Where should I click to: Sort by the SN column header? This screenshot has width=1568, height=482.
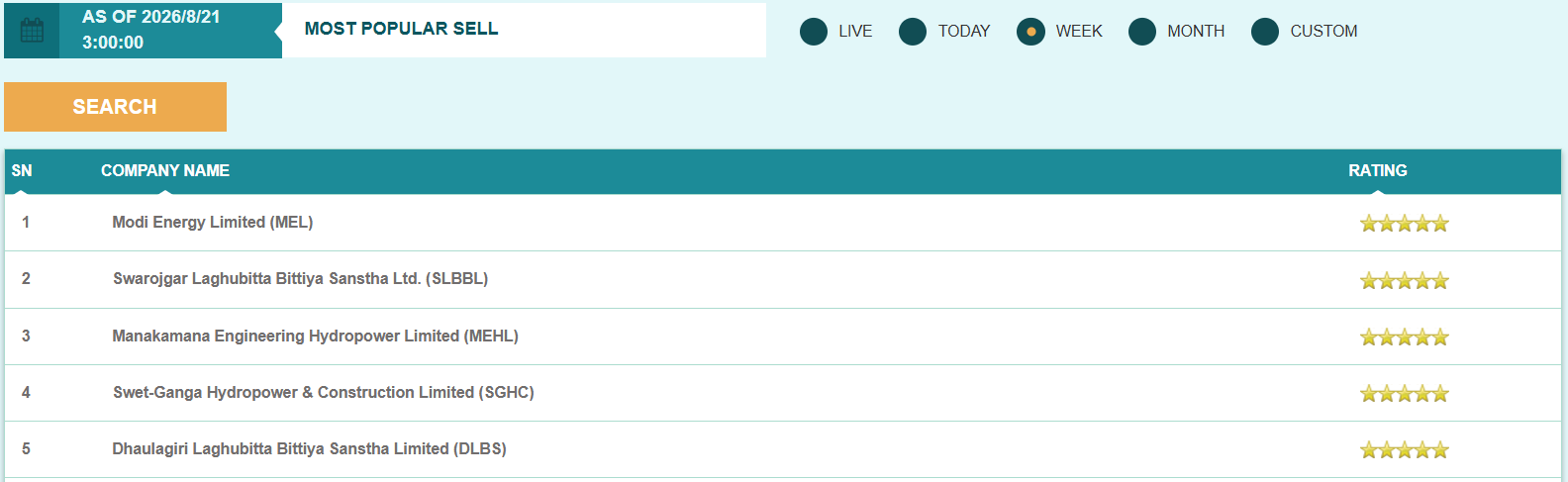[22, 170]
